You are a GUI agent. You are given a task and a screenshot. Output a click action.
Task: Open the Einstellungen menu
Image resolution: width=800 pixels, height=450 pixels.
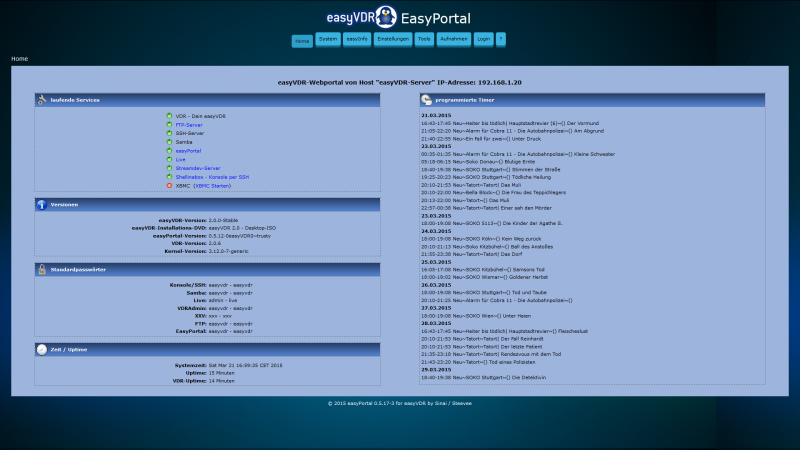(393, 40)
